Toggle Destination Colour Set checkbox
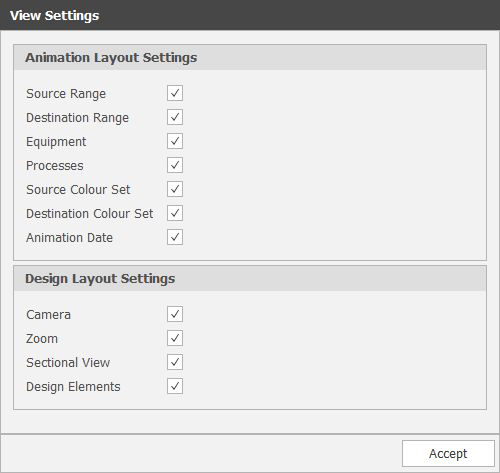 tap(175, 213)
